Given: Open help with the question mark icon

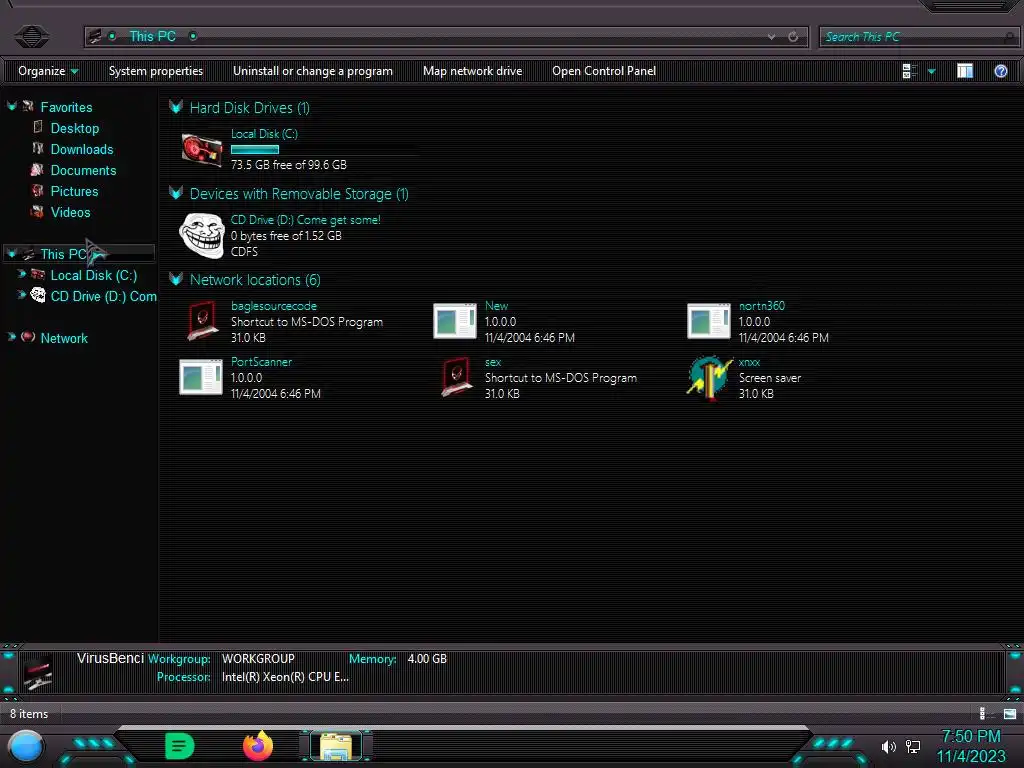Looking at the screenshot, I should (1000, 71).
